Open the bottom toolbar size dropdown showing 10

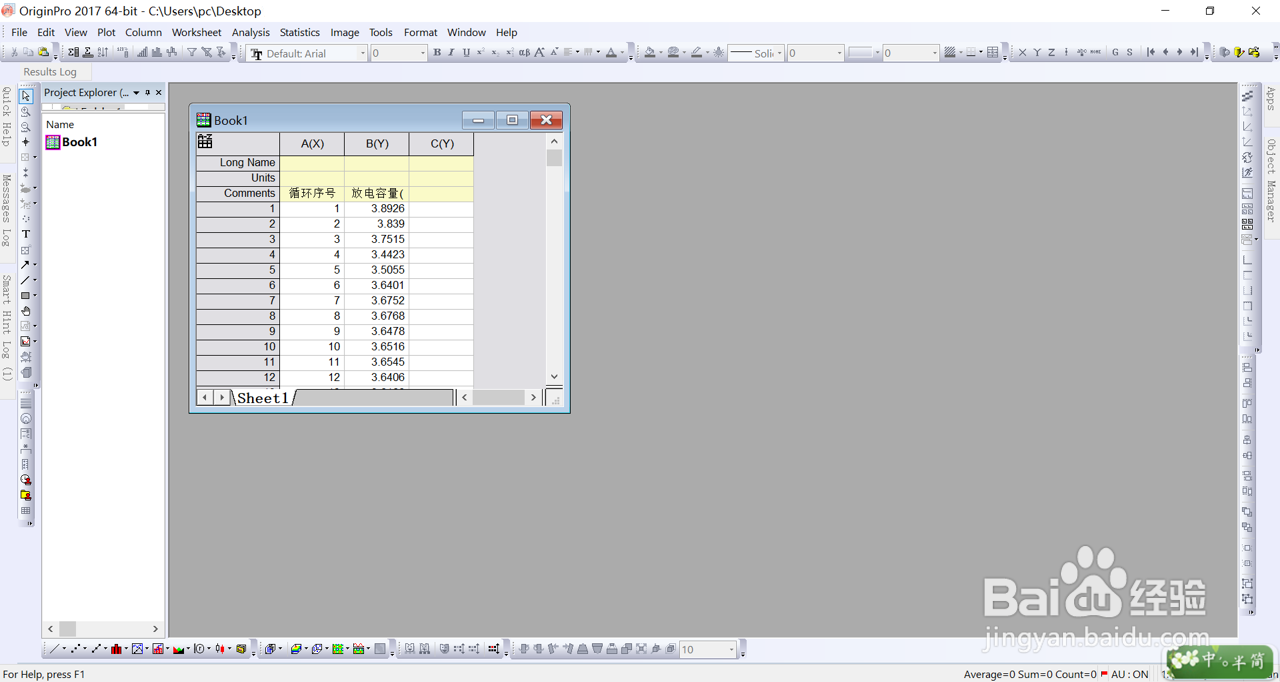pos(731,650)
